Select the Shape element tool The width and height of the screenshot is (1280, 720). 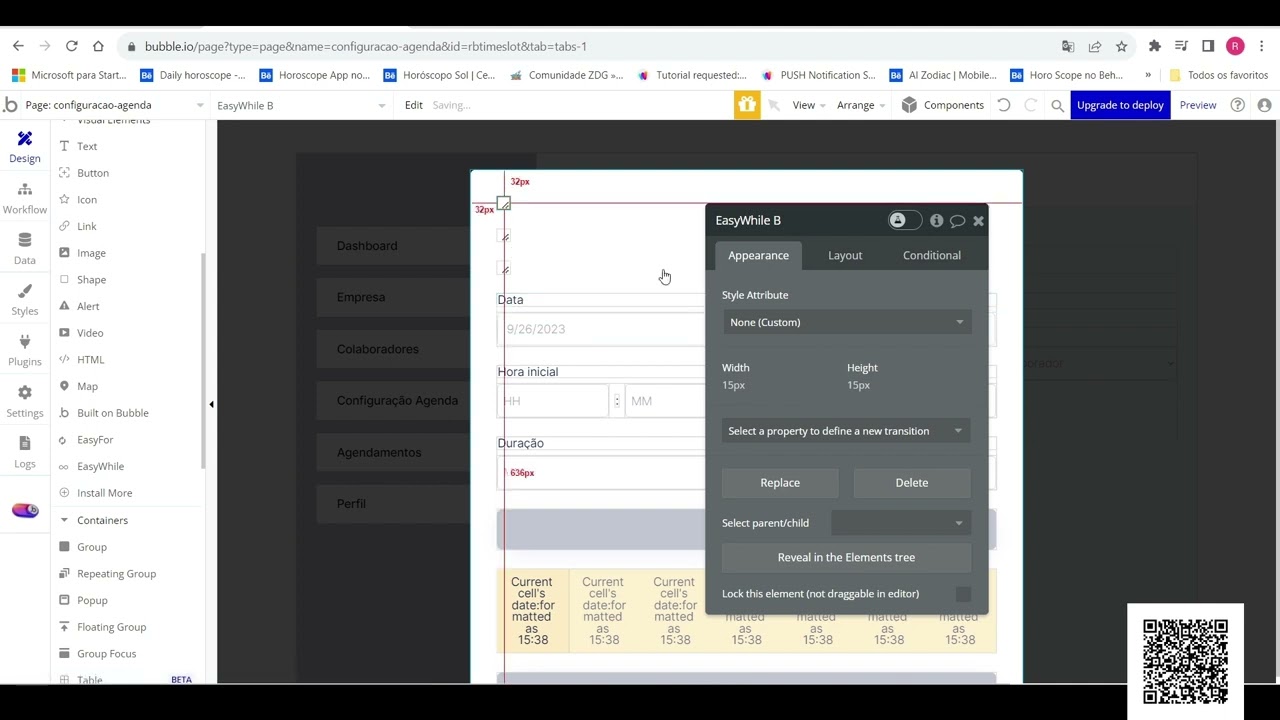91,279
